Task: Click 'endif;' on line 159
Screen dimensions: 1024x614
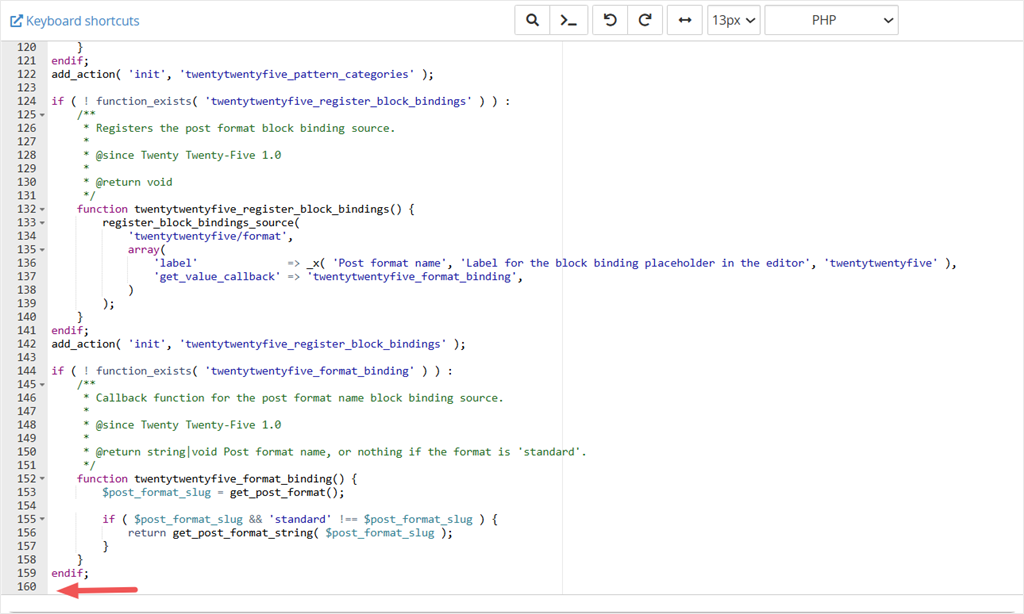Action: [x=70, y=574]
